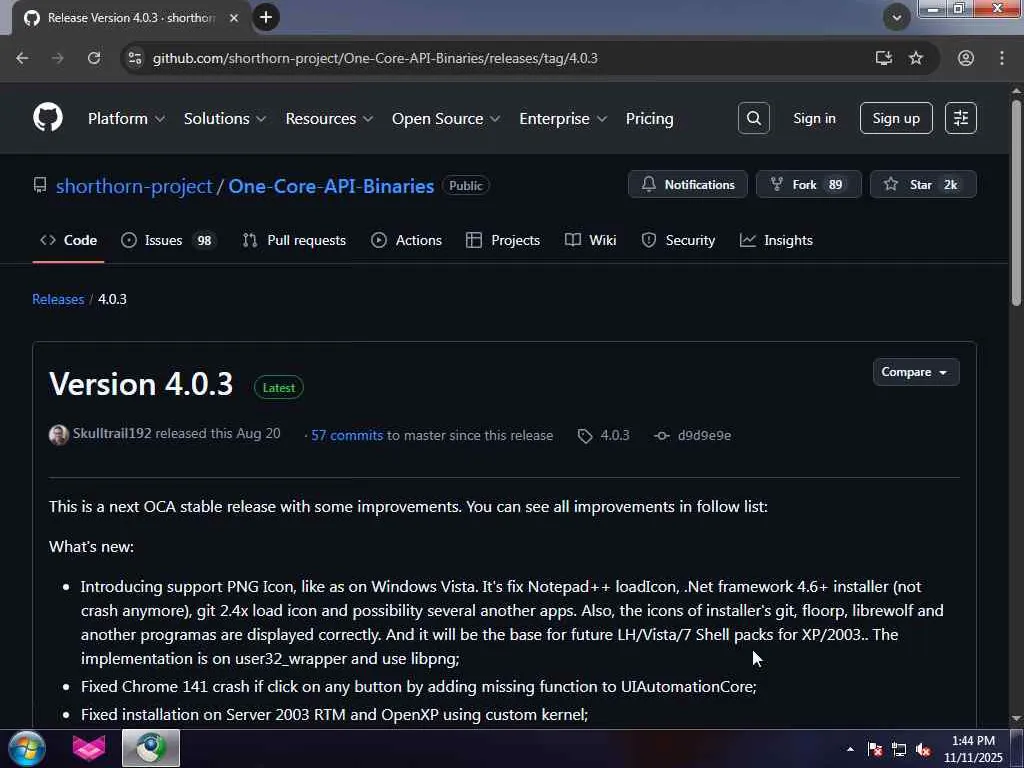This screenshot has height=768, width=1024.
Task: Switch to the Wiki tab
Action: click(590, 240)
